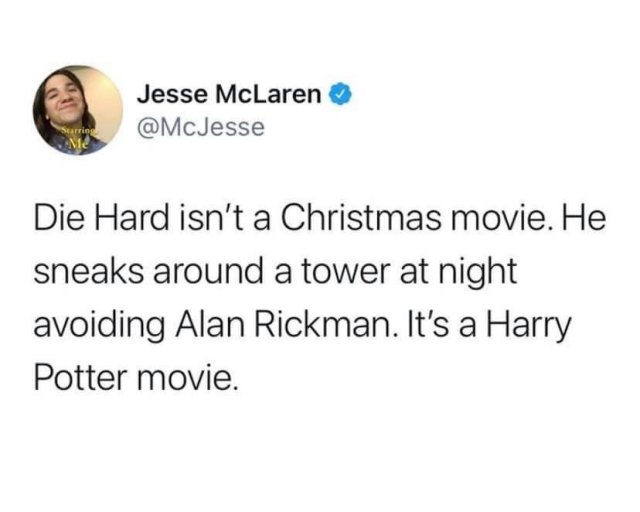Click the blue verified checkmark badge

[340, 94]
